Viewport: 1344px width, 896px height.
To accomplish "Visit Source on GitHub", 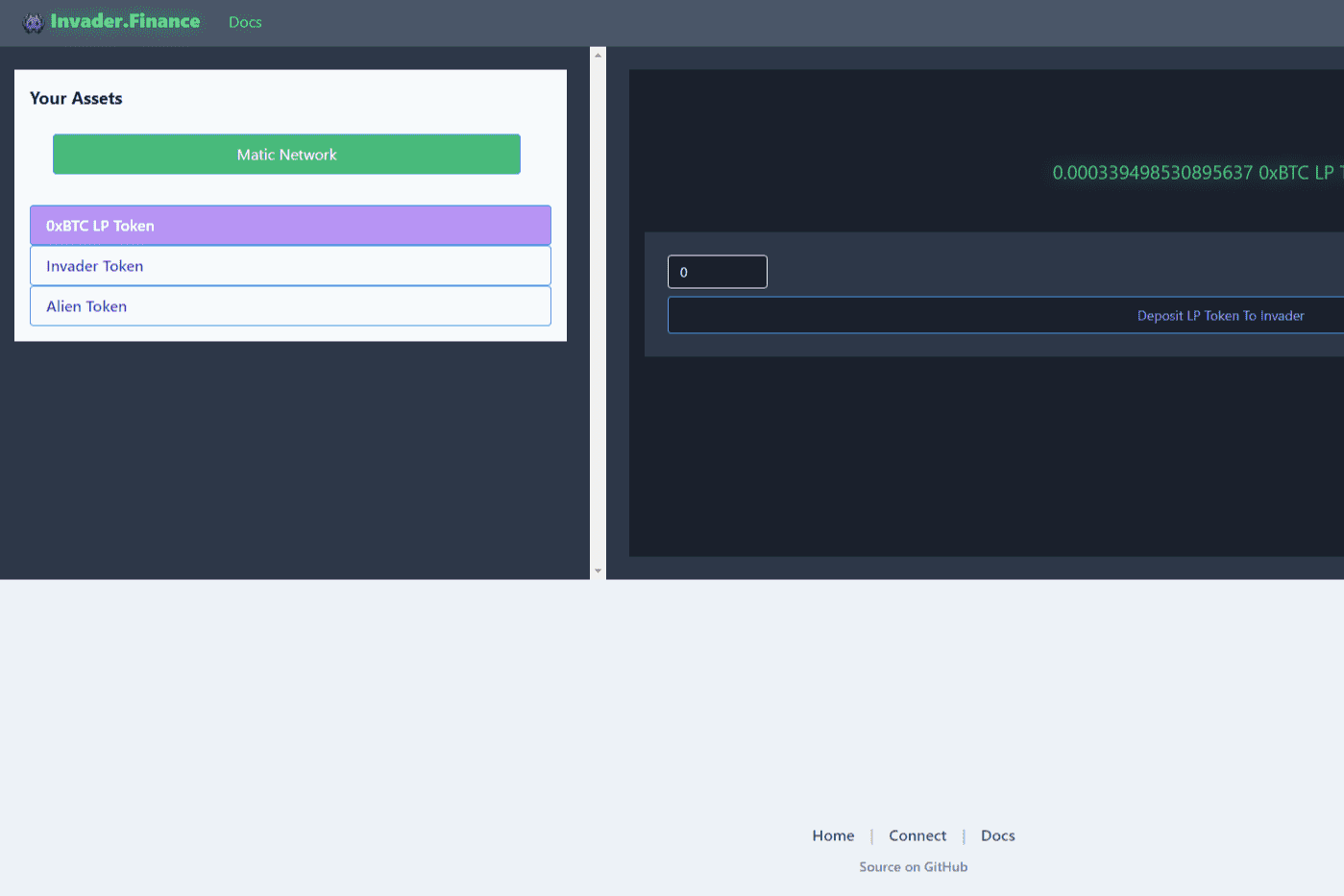I will pos(913,866).
